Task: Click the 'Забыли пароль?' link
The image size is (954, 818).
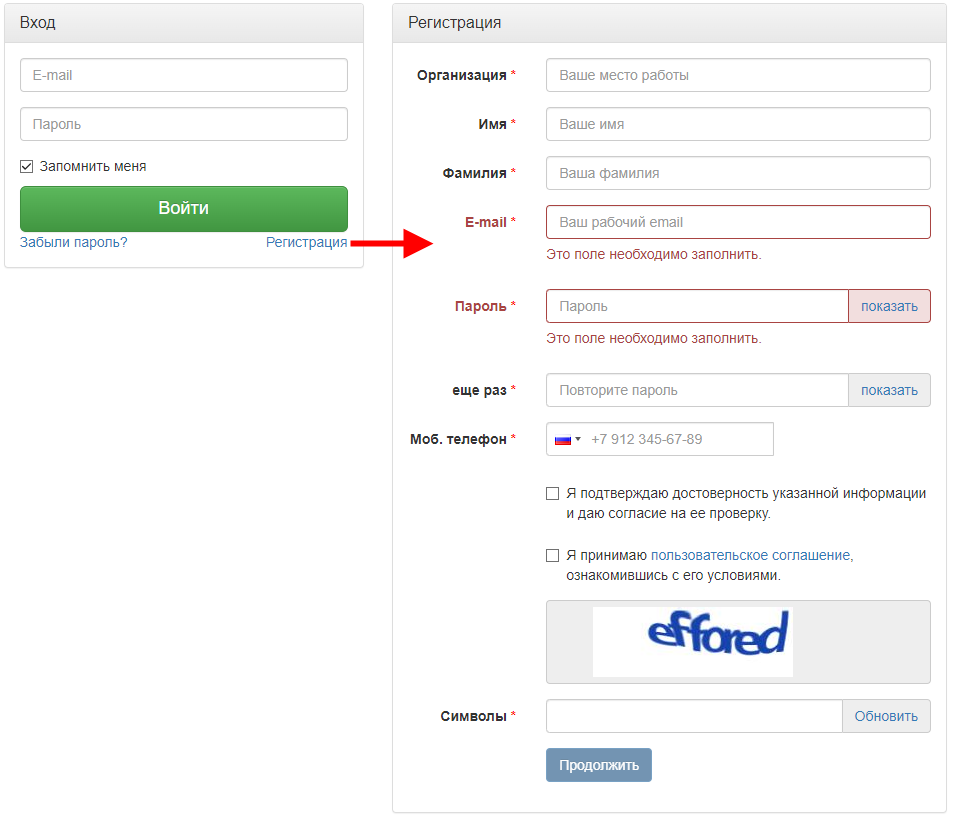Action: (73, 242)
